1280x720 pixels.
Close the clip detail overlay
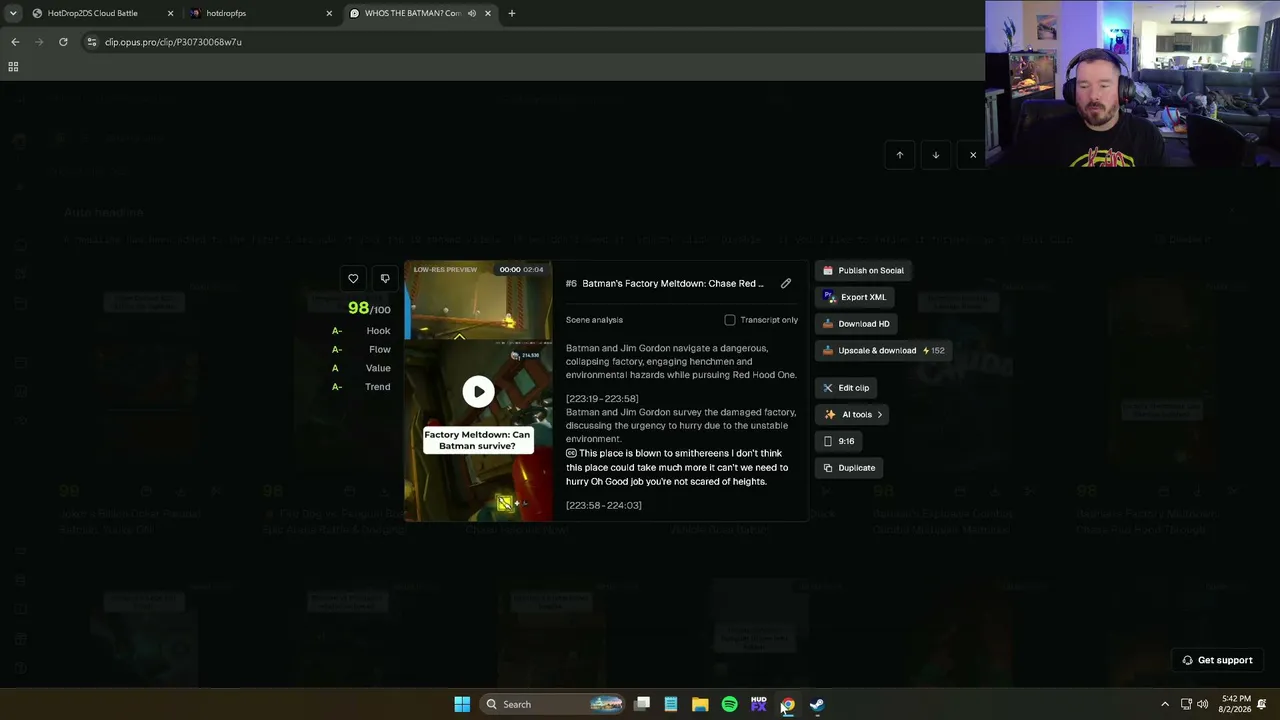[x=973, y=155]
